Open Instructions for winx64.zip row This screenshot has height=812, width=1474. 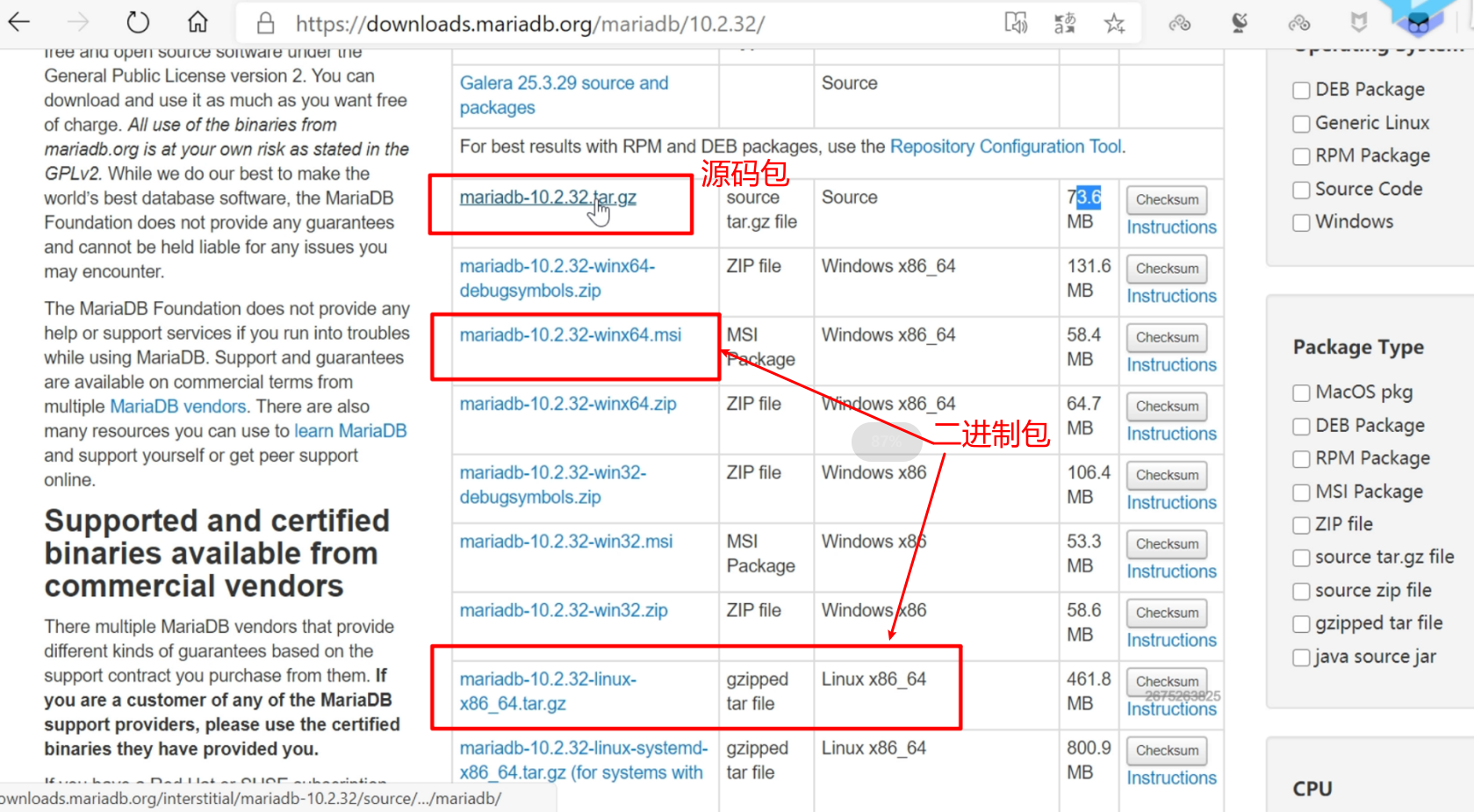pyautogui.click(x=1172, y=435)
